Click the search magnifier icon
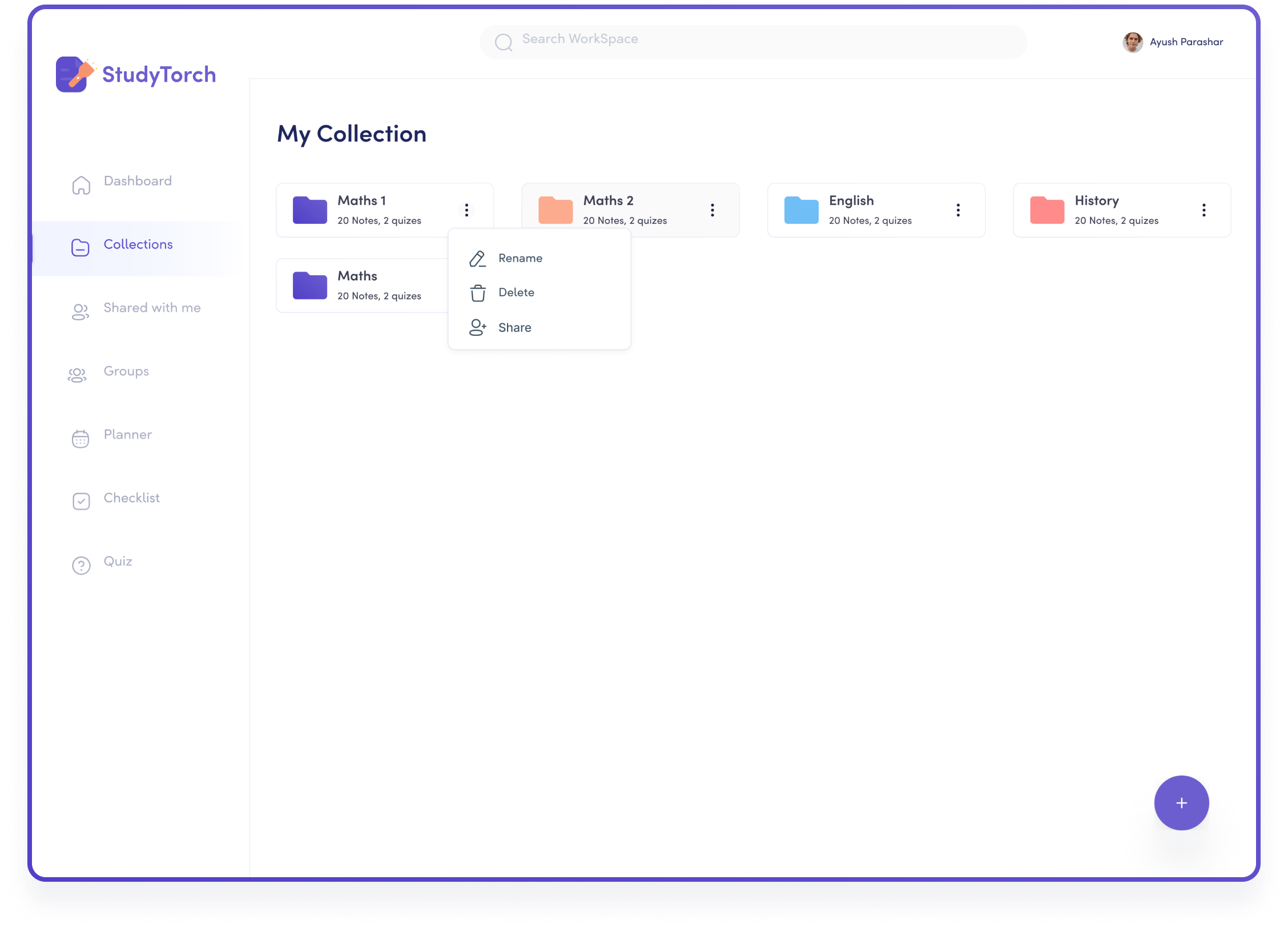Viewport: 1288px width, 932px height. pos(504,42)
